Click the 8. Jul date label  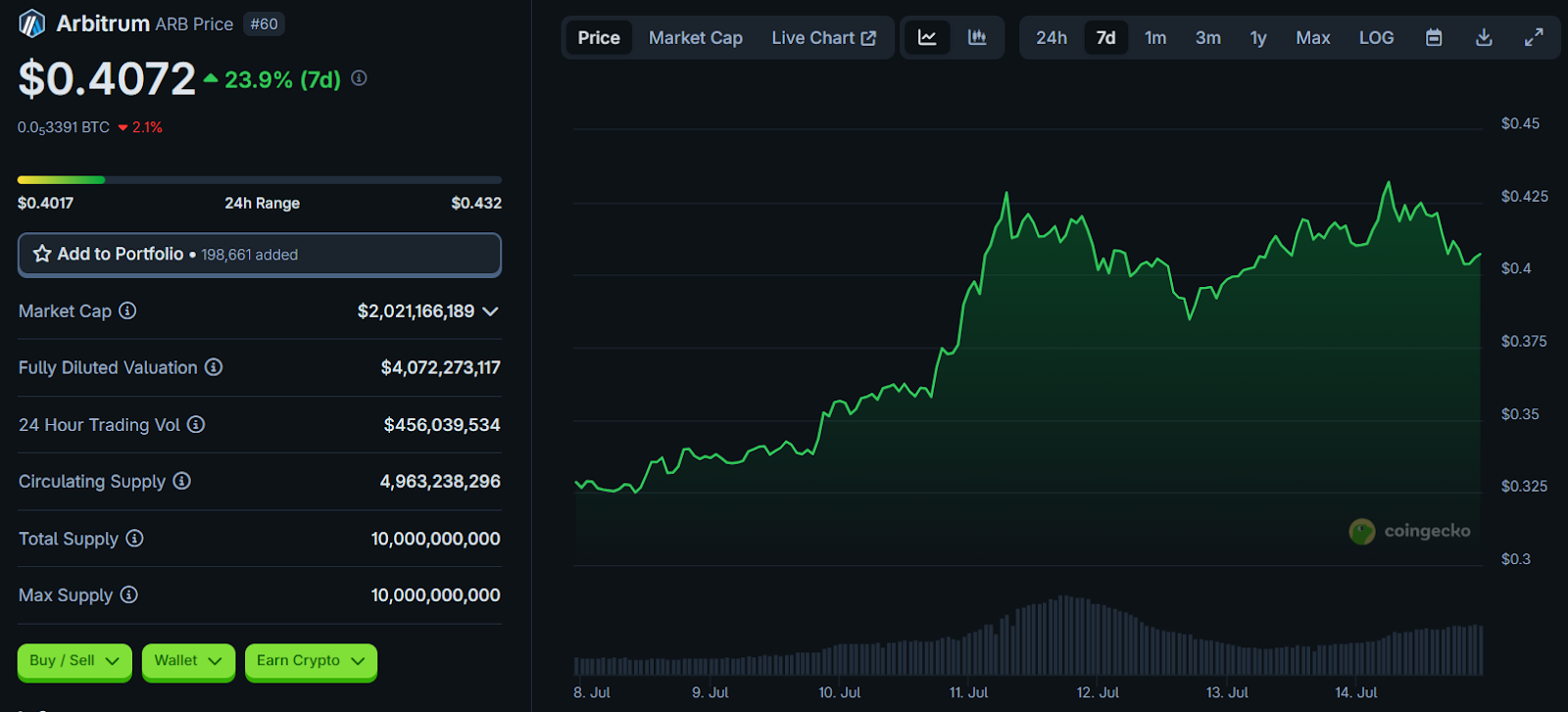[x=592, y=692]
